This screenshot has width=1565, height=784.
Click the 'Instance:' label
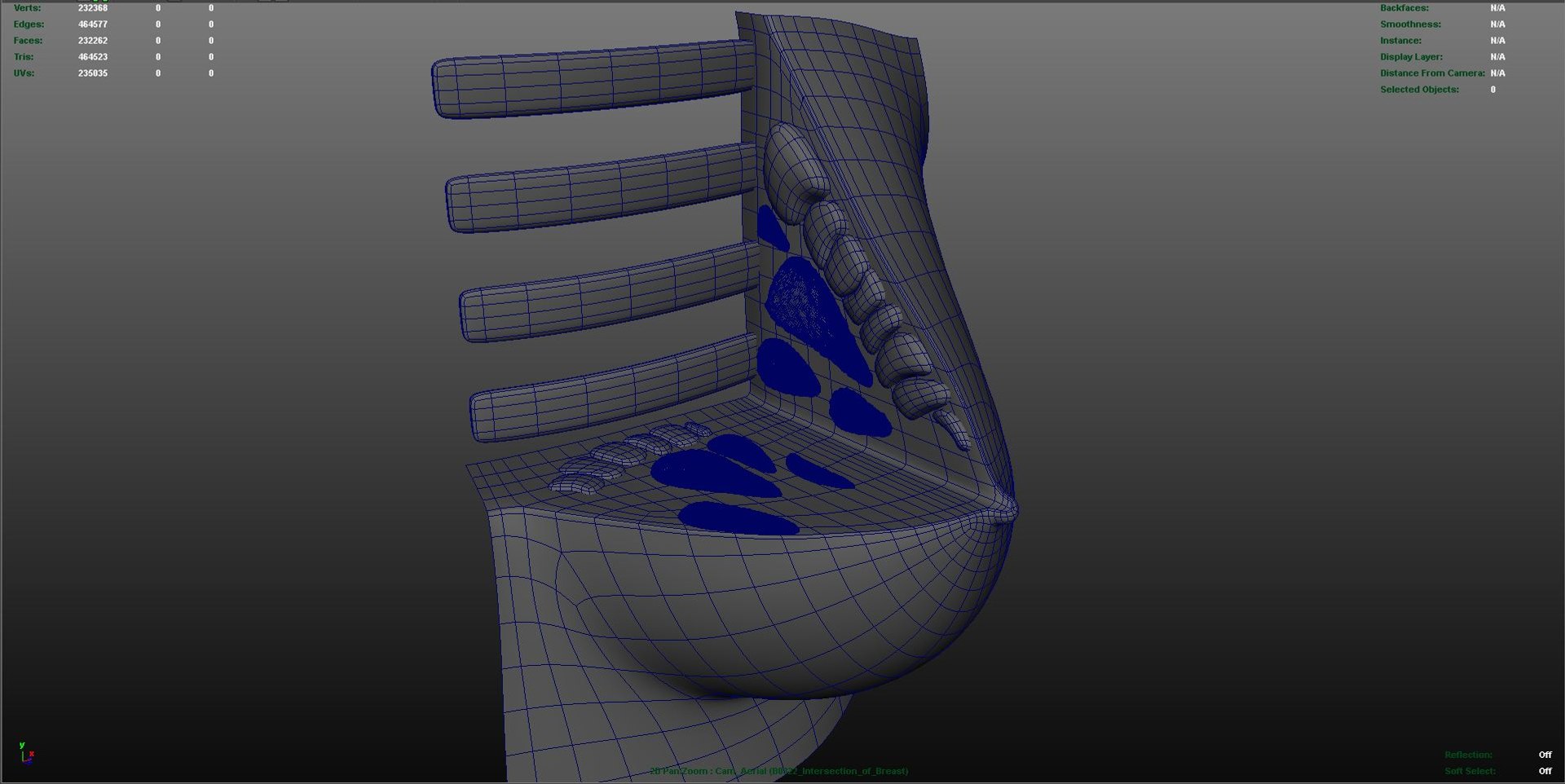(1401, 41)
